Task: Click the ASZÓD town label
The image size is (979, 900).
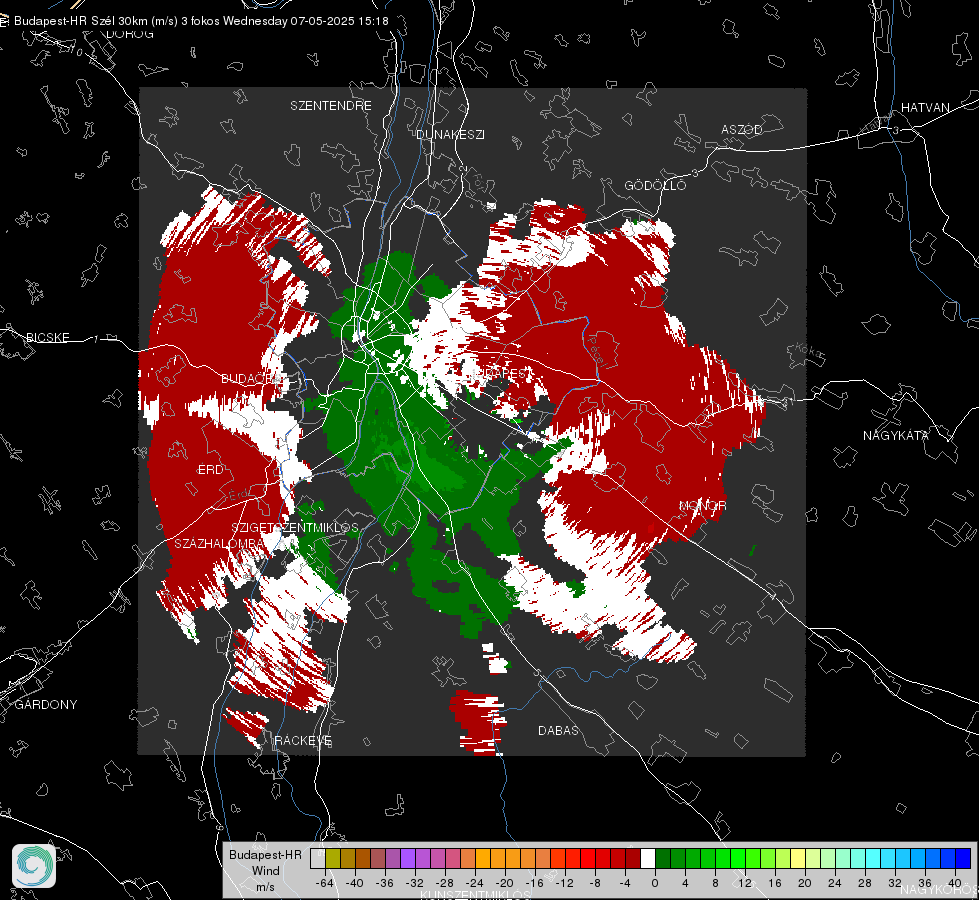Action: coord(742,129)
